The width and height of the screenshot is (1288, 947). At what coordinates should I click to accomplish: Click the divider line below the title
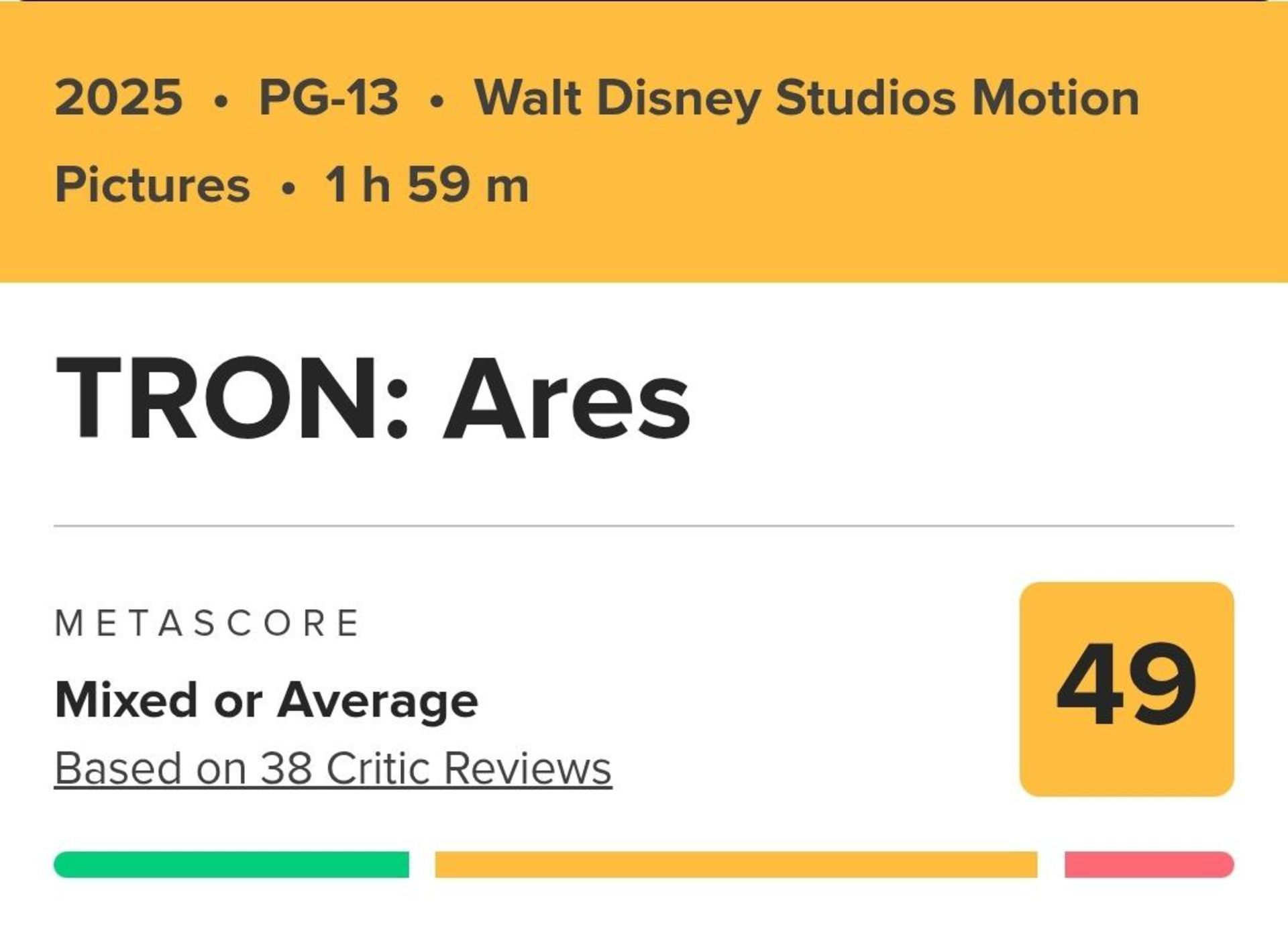pyautogui.click(x=644, y=526)
